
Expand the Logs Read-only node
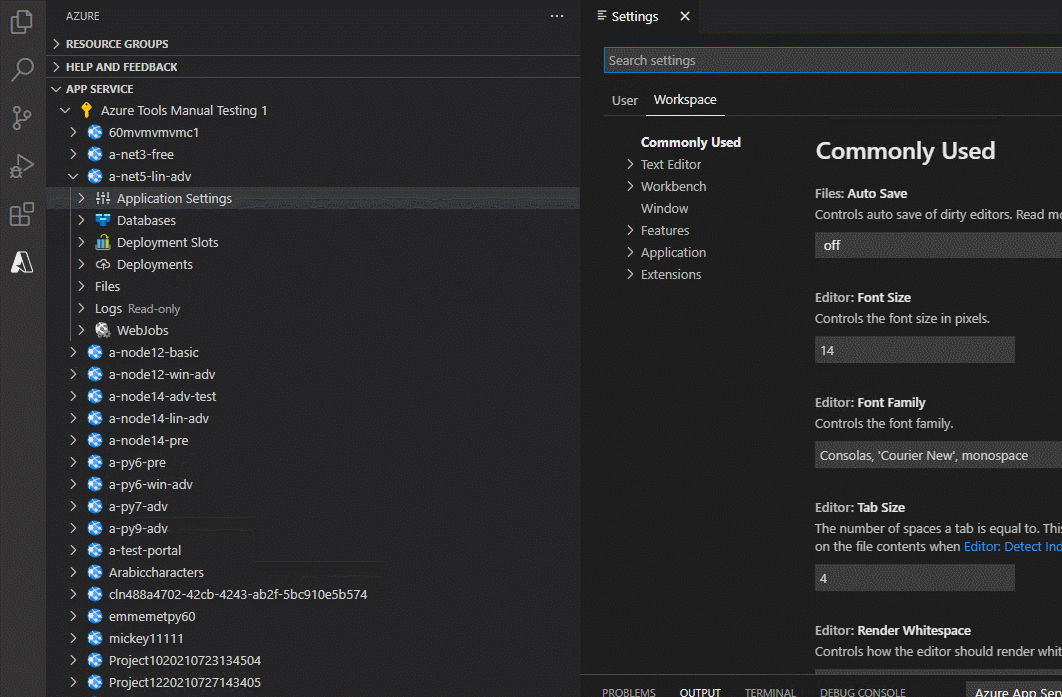tap(81, 309)
